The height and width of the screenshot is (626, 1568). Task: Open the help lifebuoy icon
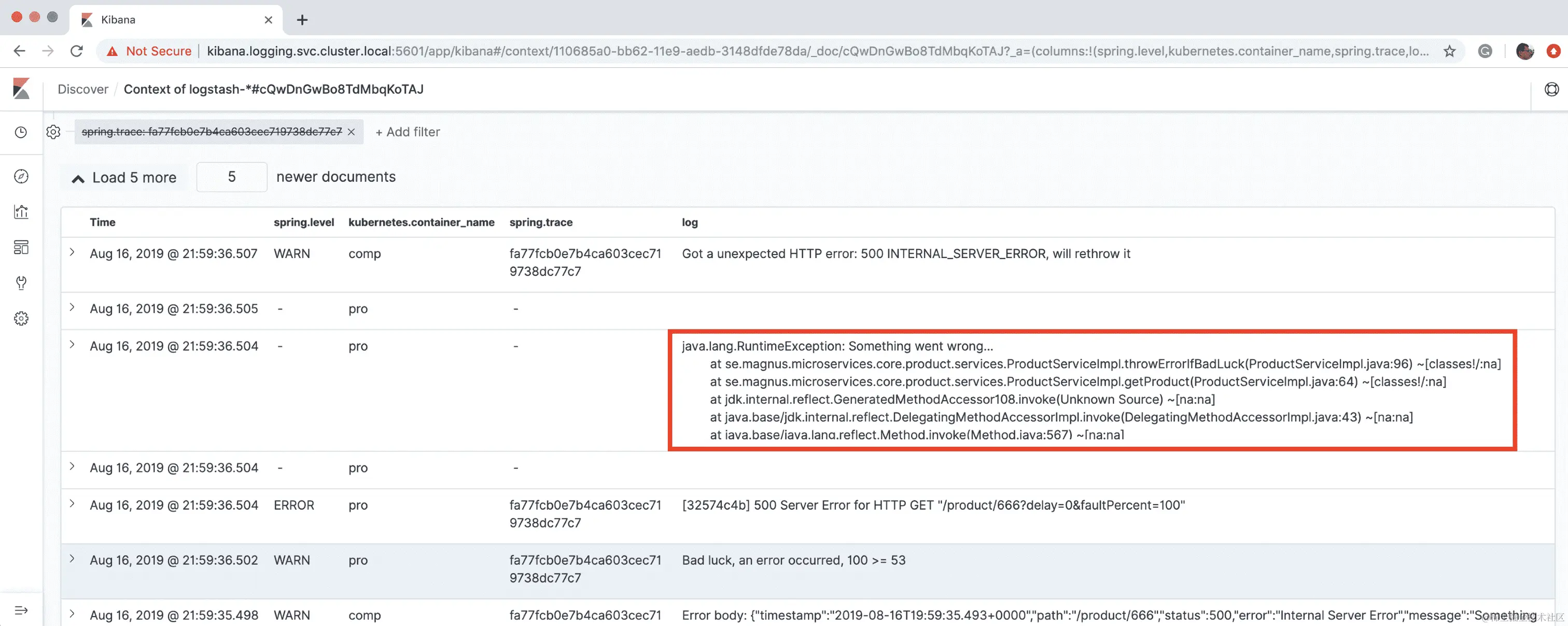pos(1551,90)
